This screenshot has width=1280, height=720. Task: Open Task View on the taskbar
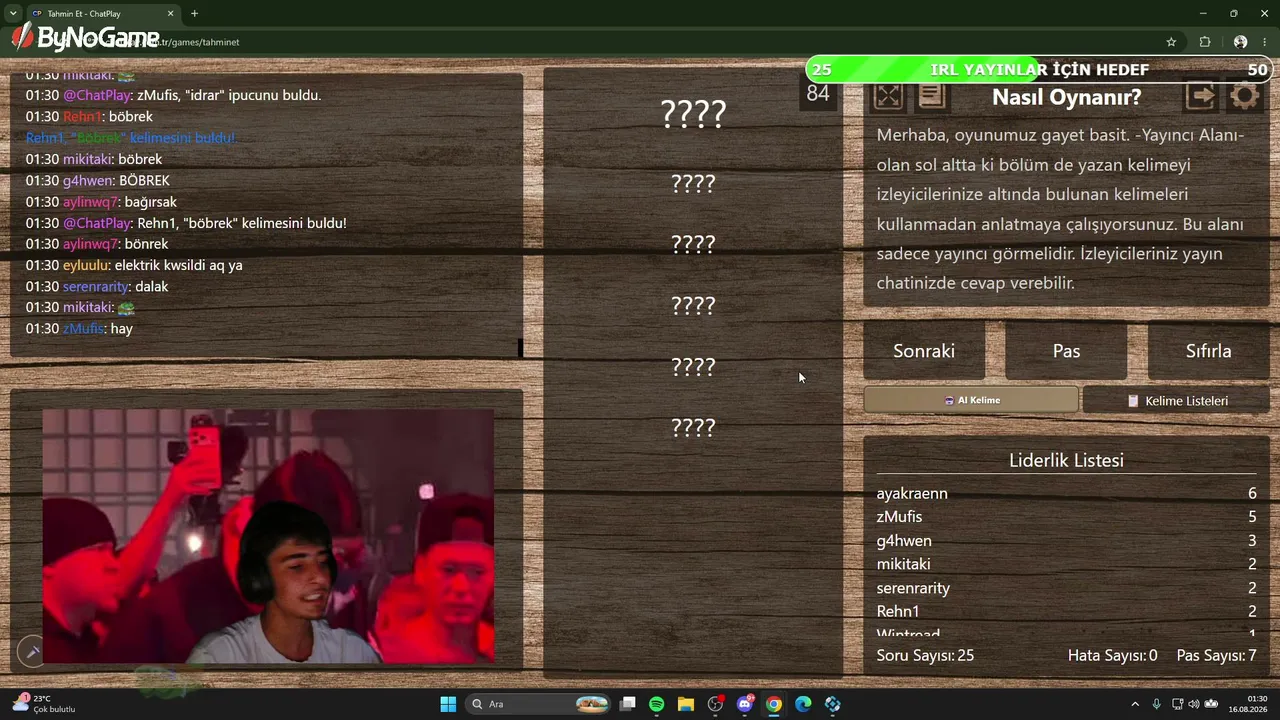(627, 704)
